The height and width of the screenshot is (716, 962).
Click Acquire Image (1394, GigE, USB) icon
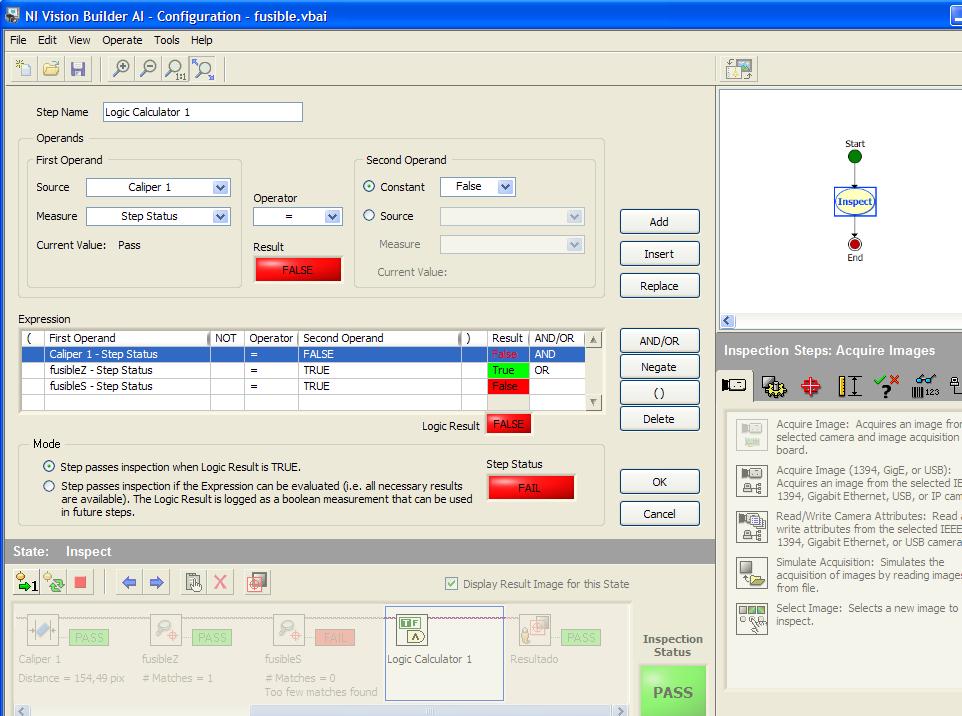[x=752, y=480]
